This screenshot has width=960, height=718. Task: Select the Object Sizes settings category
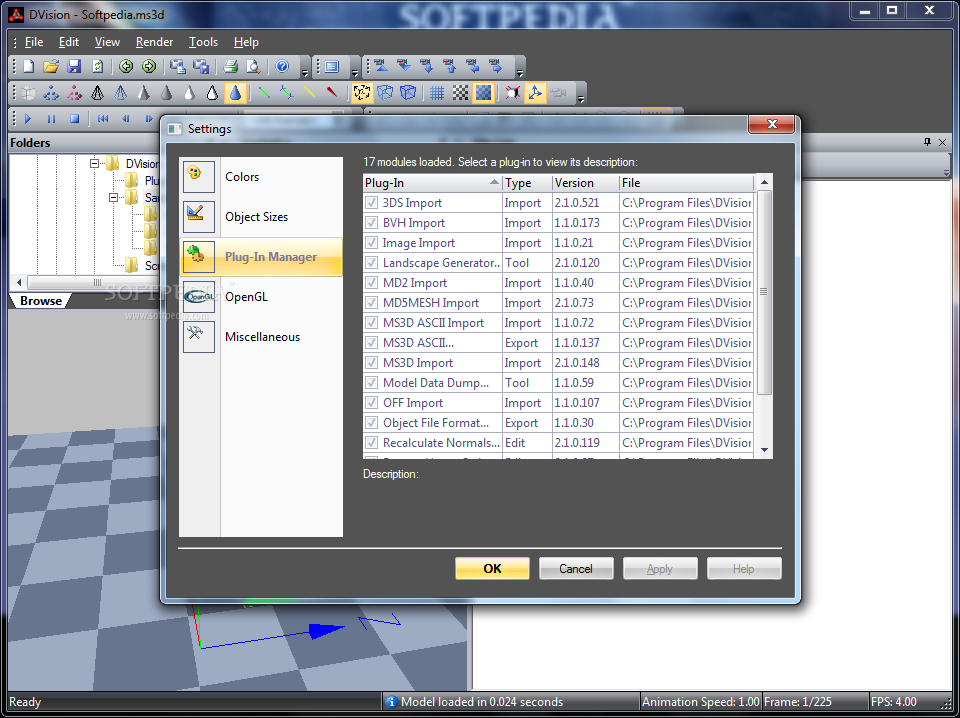tap(261, 217)
